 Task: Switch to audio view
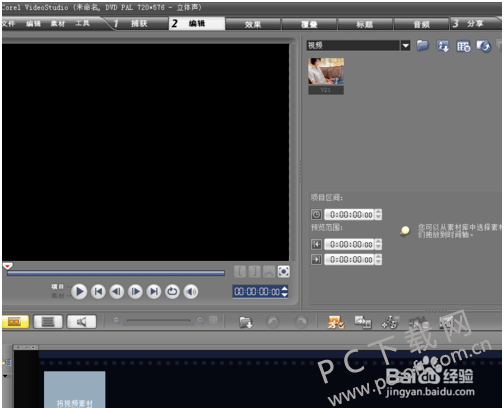pyautogui.click(x=82, y=322)
